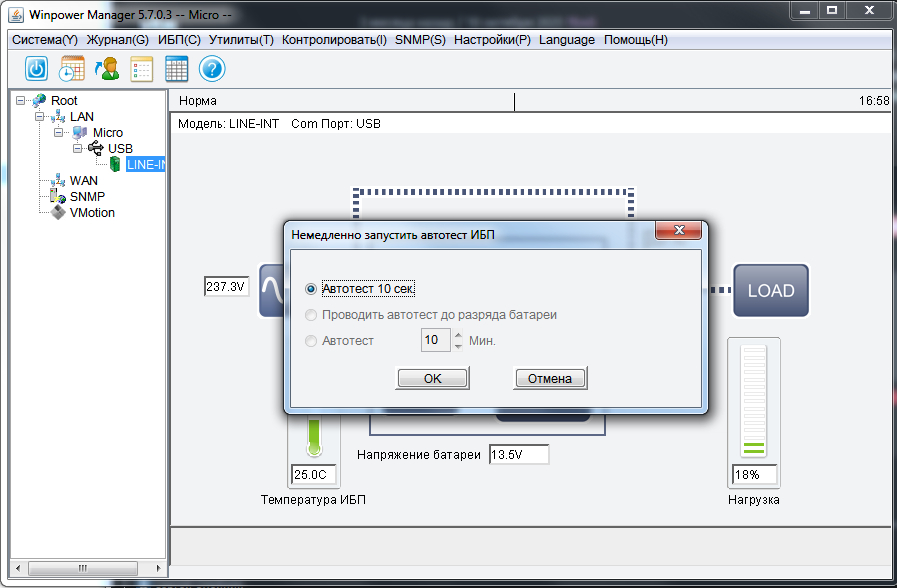This screenshot has height=588, width=897.
Task: Maximize the Winpower Manager window
Action: tap(832, 10)
